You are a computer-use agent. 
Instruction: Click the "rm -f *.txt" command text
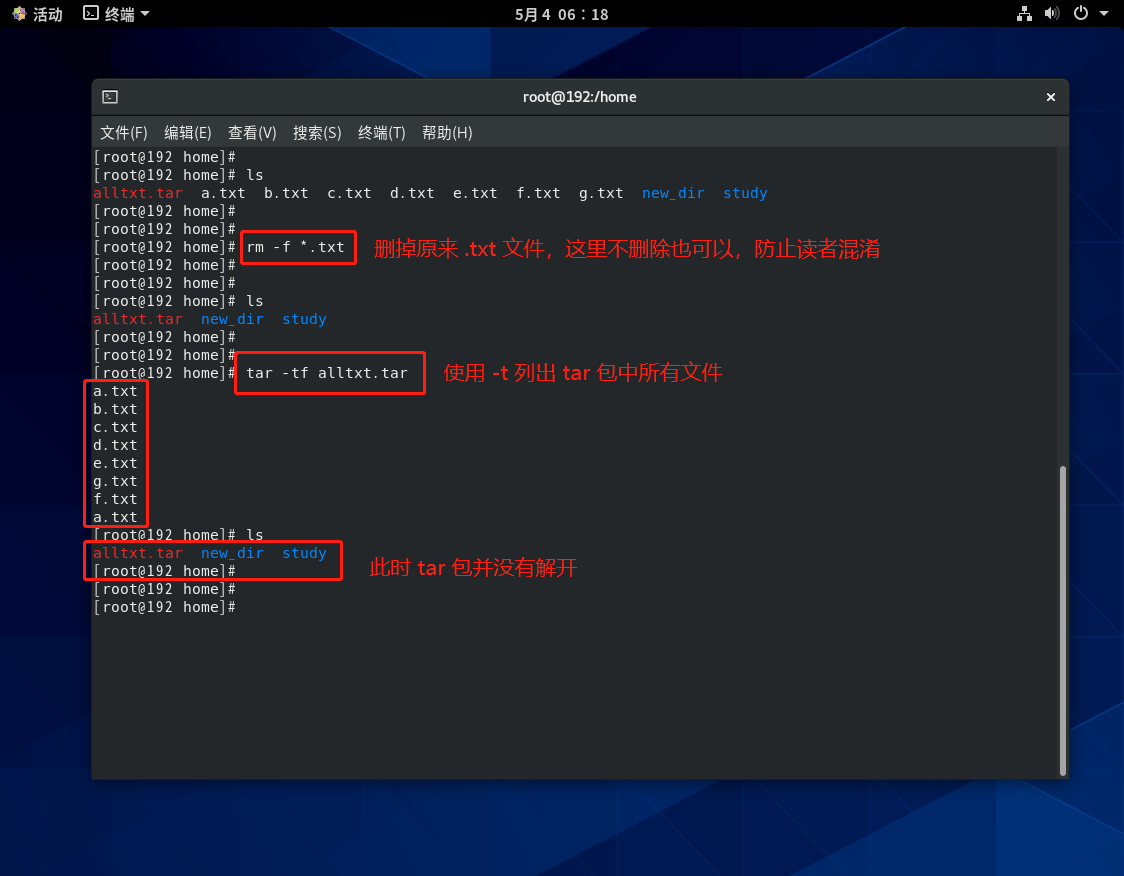[x=296, y=247]
